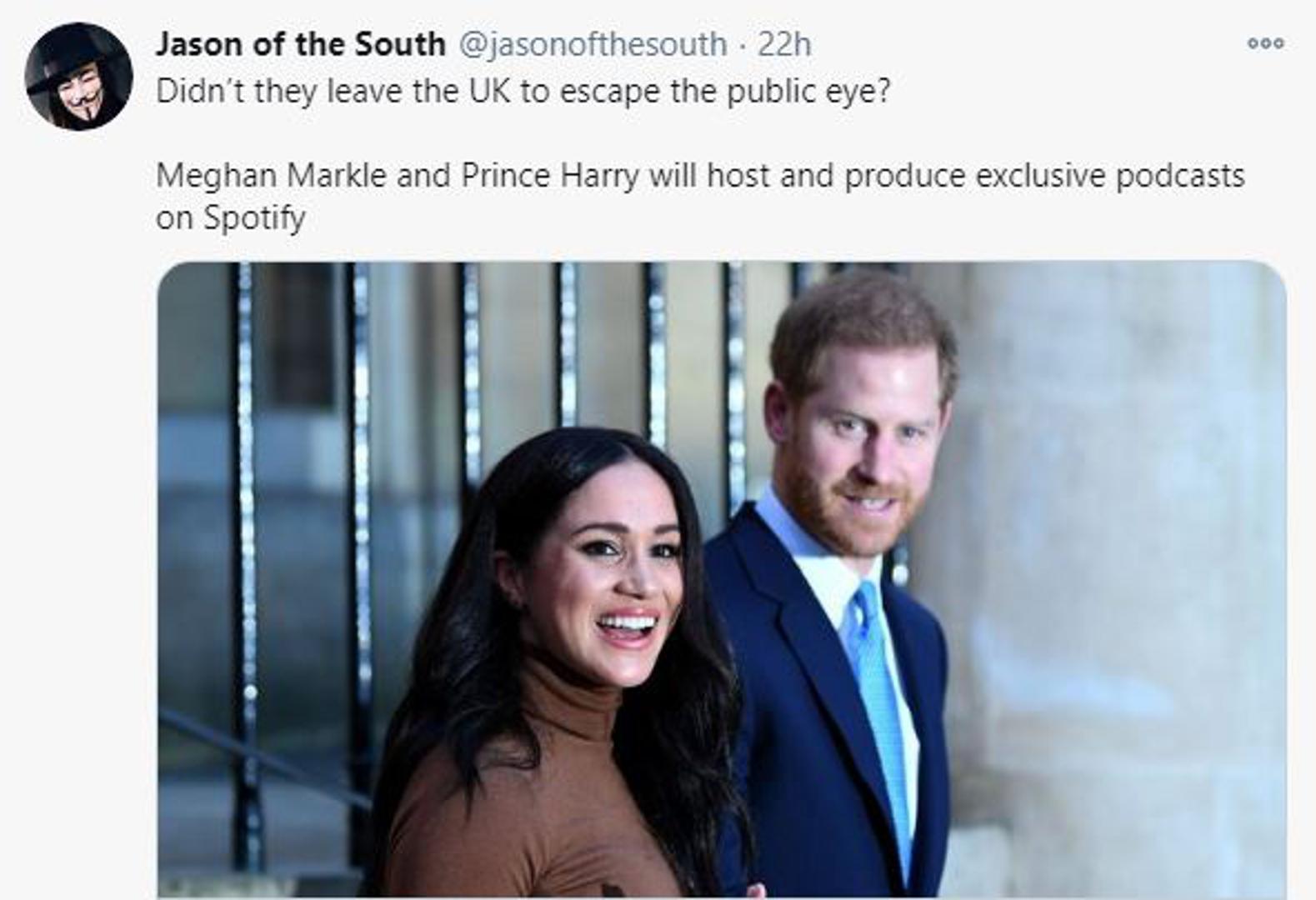Open the three-dot more options menu
The height and width of the screenshot is (900, 1316).
1264,43
